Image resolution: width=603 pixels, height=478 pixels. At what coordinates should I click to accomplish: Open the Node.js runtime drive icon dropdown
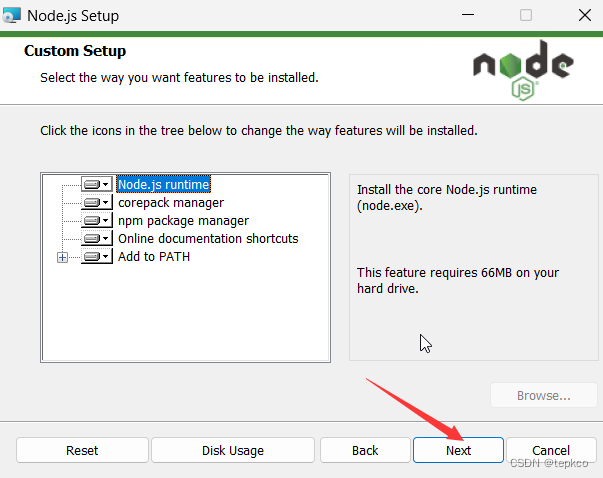pyautogui.click(x=97, y=185)
